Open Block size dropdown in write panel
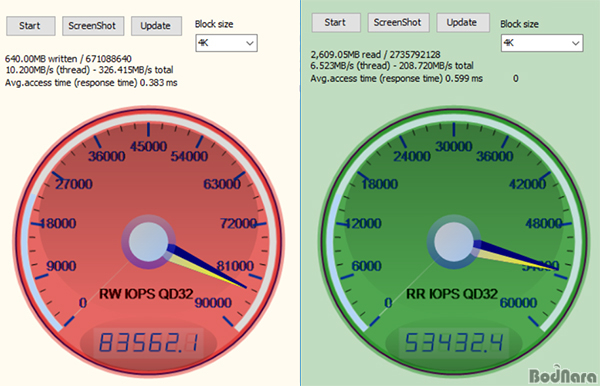600x386 pixels. (x=226, y=43)
